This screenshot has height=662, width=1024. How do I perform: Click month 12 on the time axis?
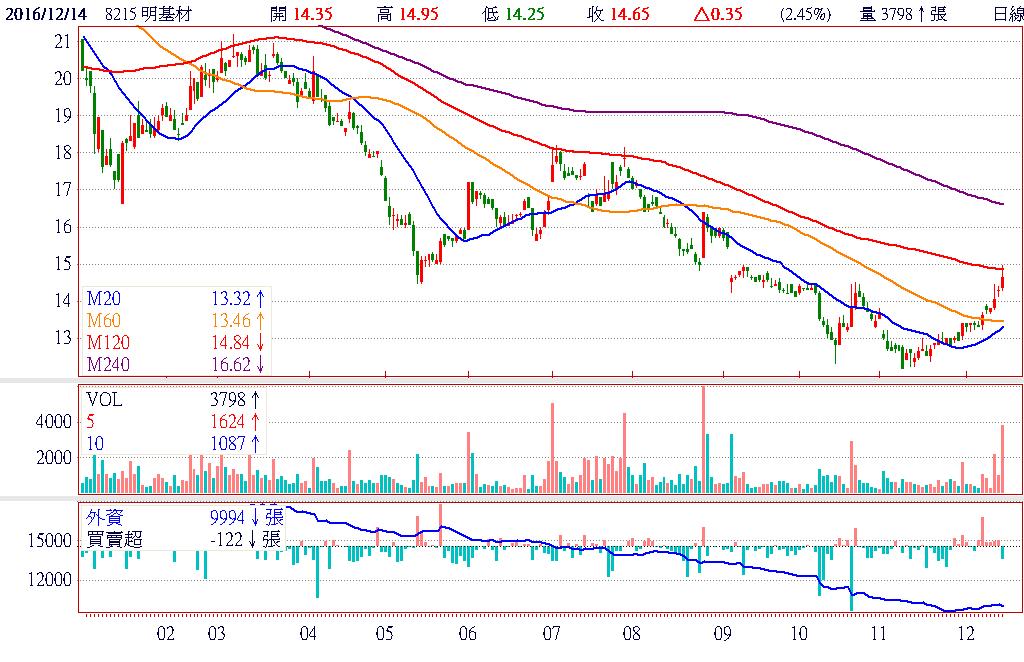(x=965, y=634)
